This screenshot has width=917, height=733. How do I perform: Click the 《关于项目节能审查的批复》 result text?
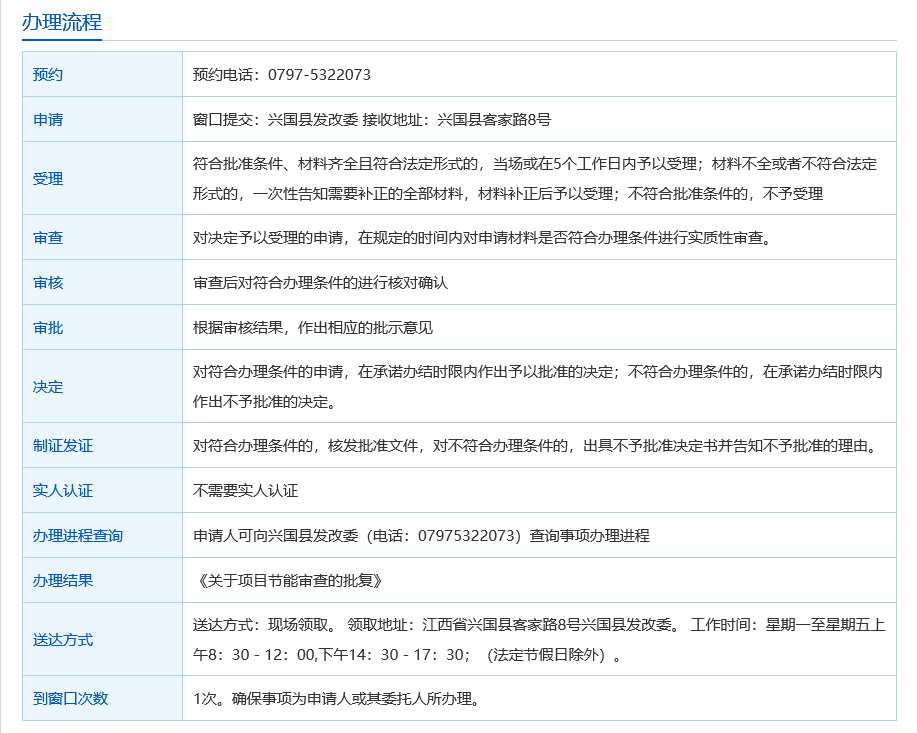288,581
